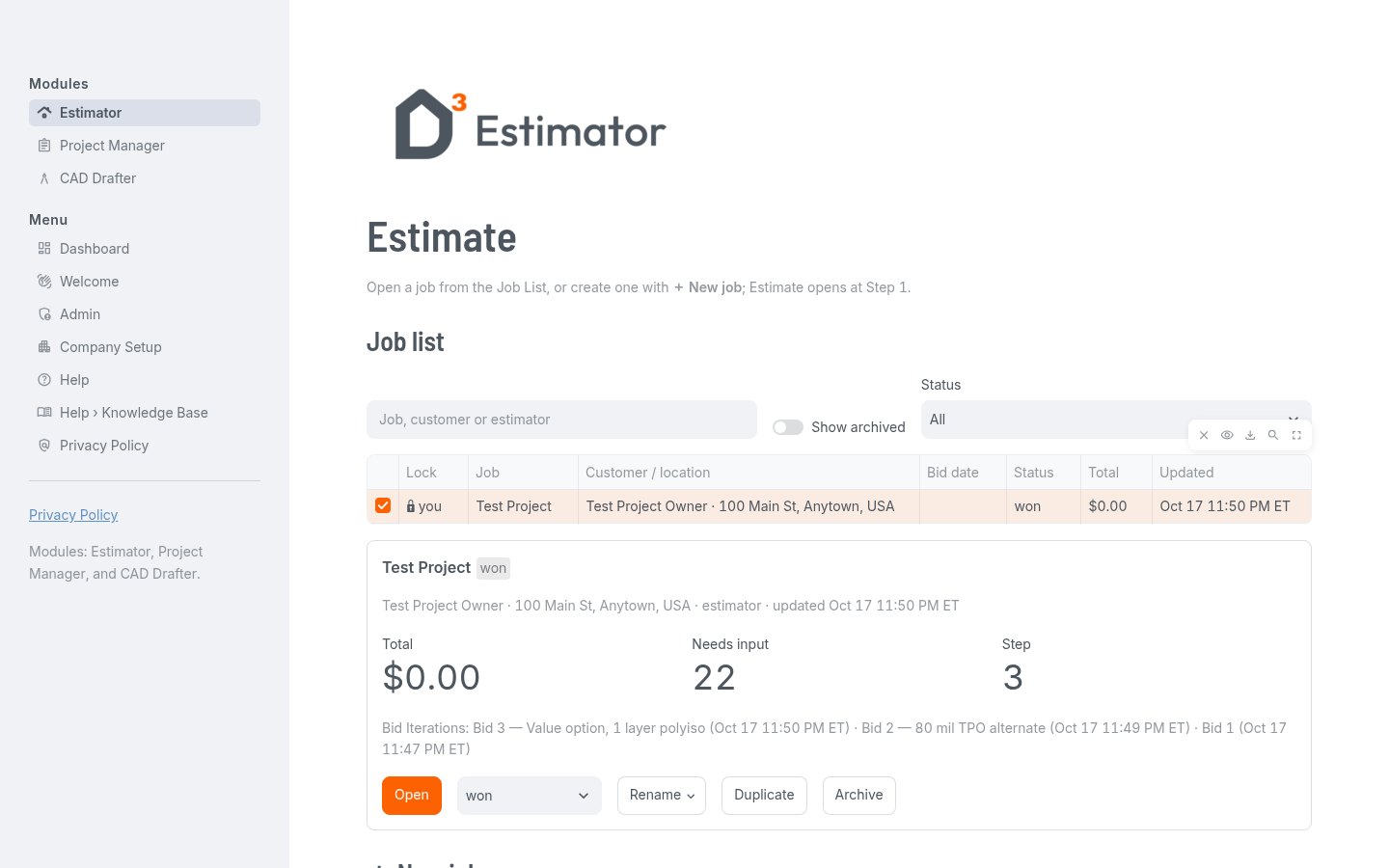
Task: Click the Job column header
Action: click(x=523, y=473)
